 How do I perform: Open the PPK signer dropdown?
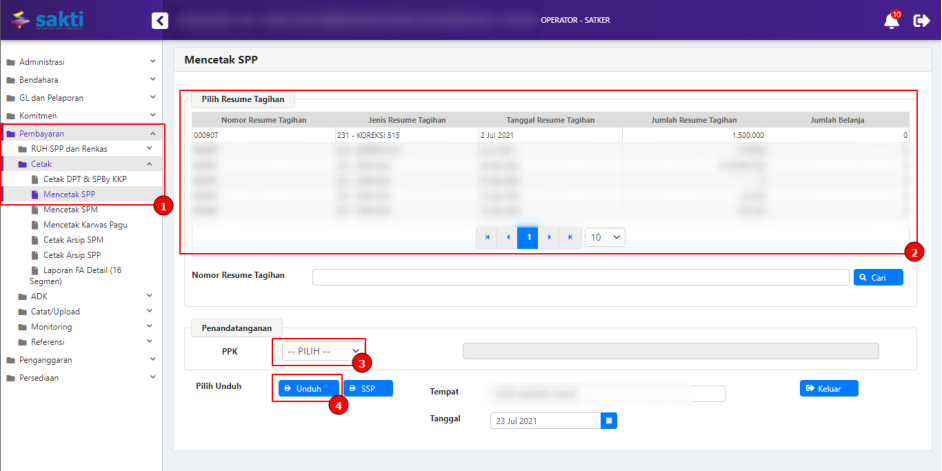[x=323, y=351]
